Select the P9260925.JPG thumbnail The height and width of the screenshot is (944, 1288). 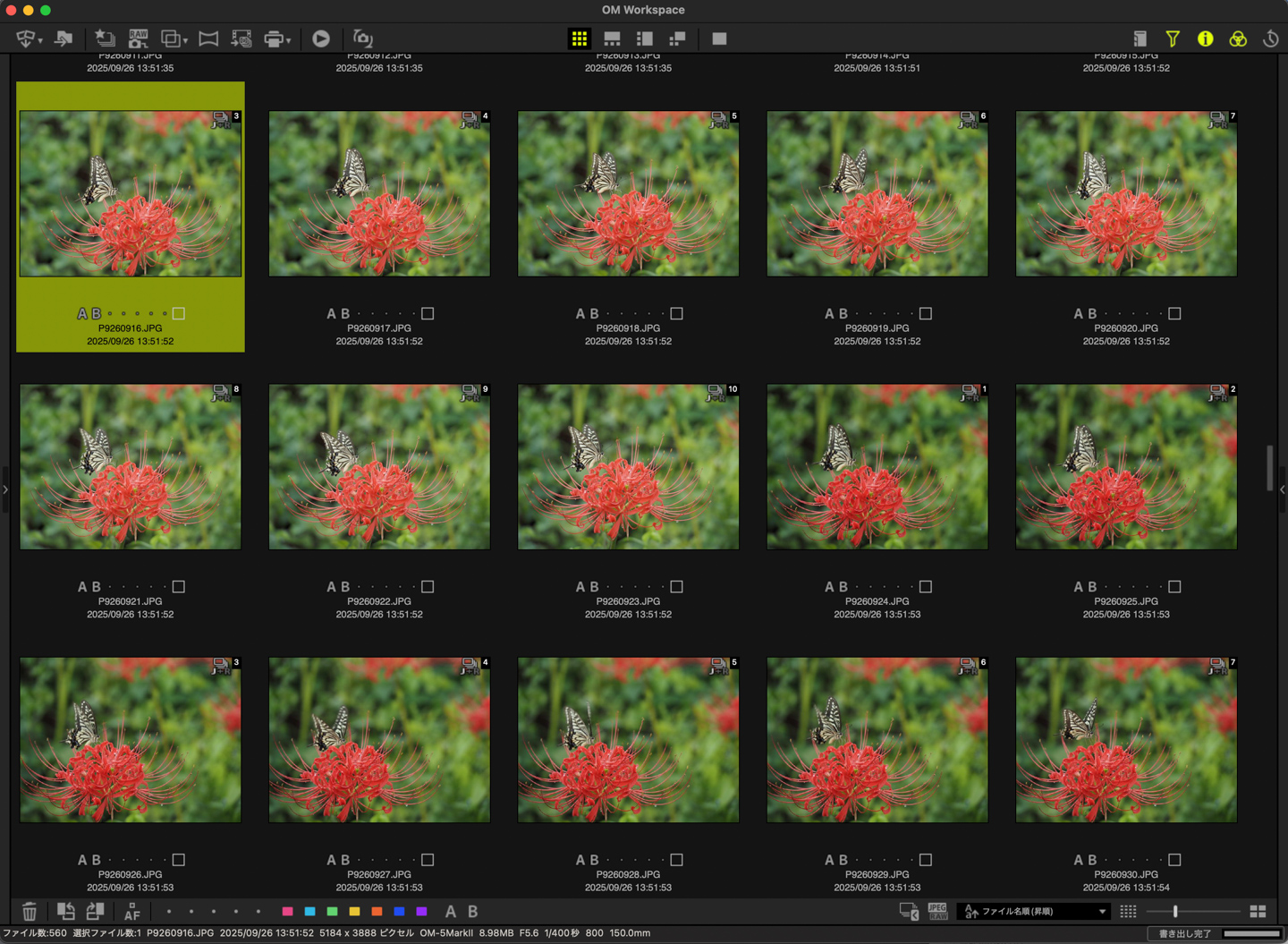(x=1126, y=467)
